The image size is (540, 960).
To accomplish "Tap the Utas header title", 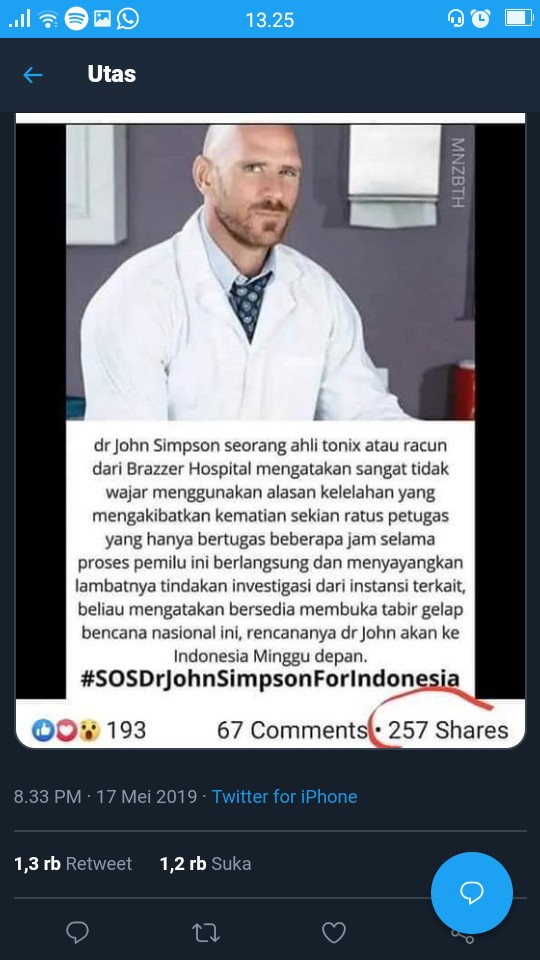I will [x=111, y=74].
